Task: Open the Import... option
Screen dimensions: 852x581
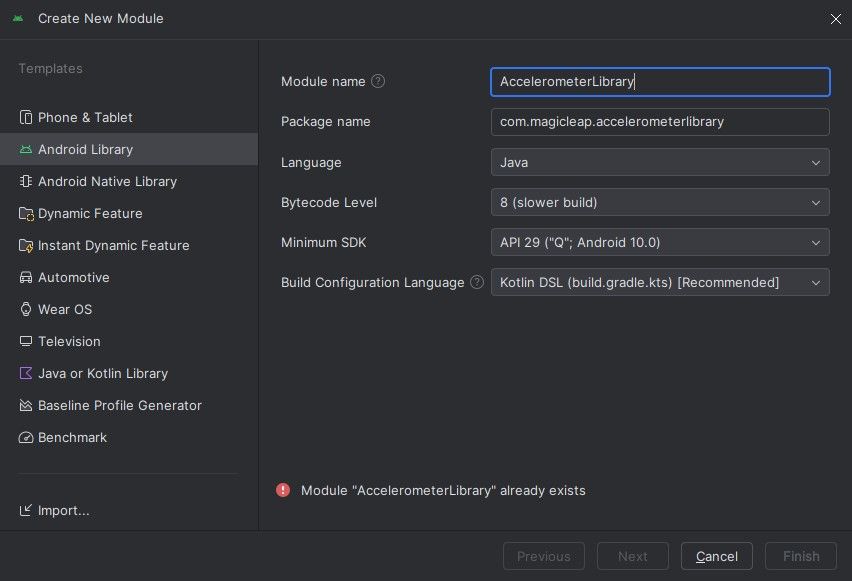Action: point(54,510)
